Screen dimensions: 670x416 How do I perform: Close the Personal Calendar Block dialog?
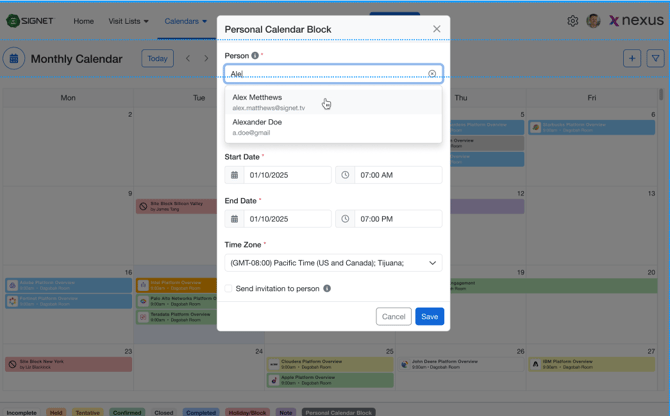pos(436,29)
